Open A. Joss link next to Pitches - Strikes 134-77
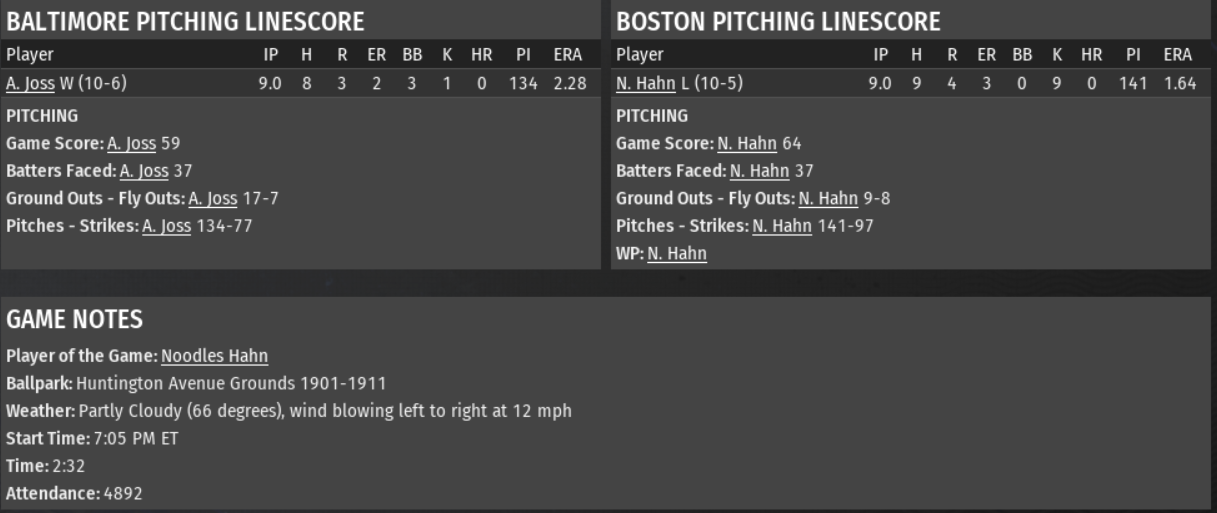1217x513 pixels. (x=160, y=226)
